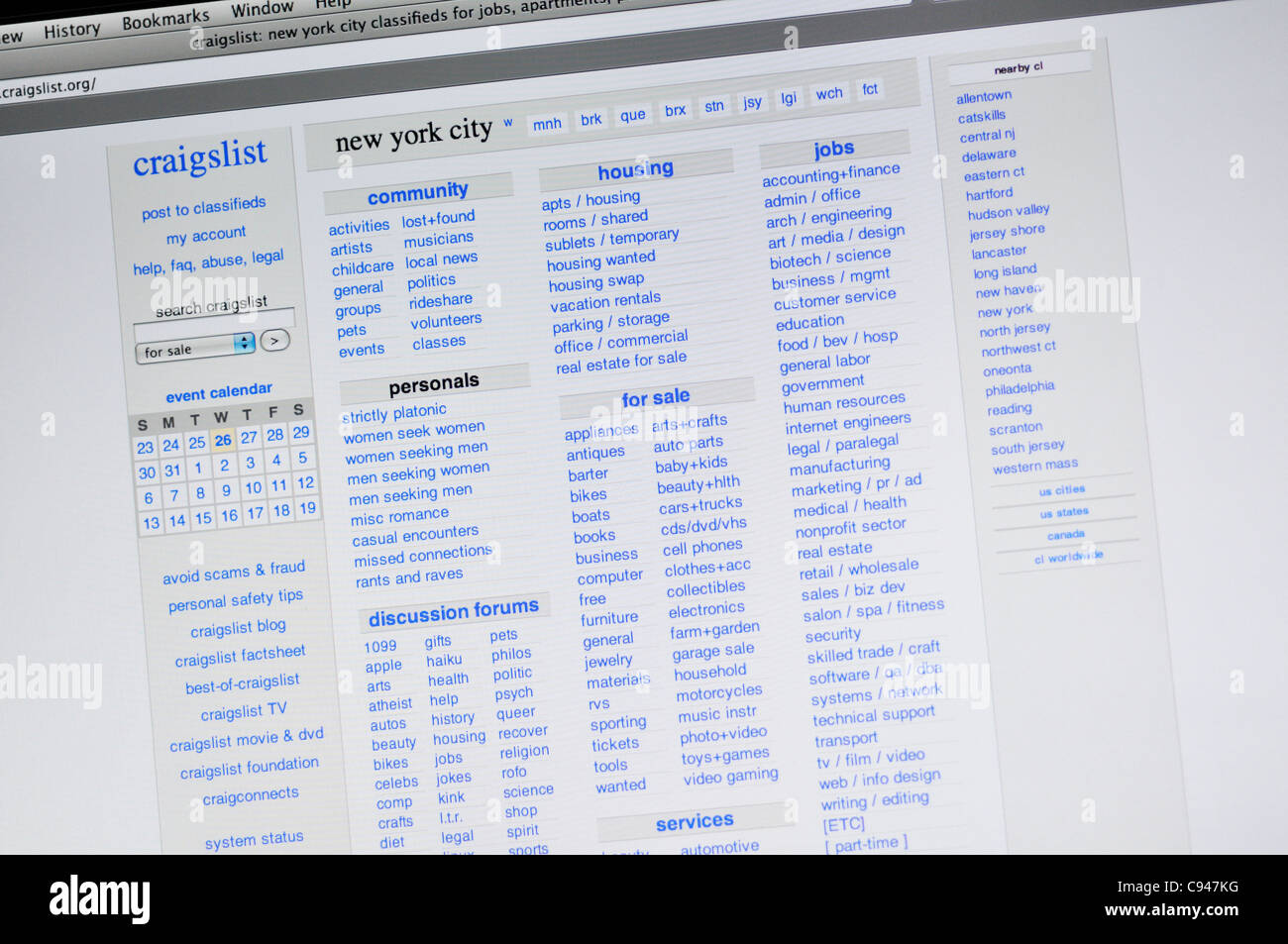Open rants and raves link

coord(409,577)
